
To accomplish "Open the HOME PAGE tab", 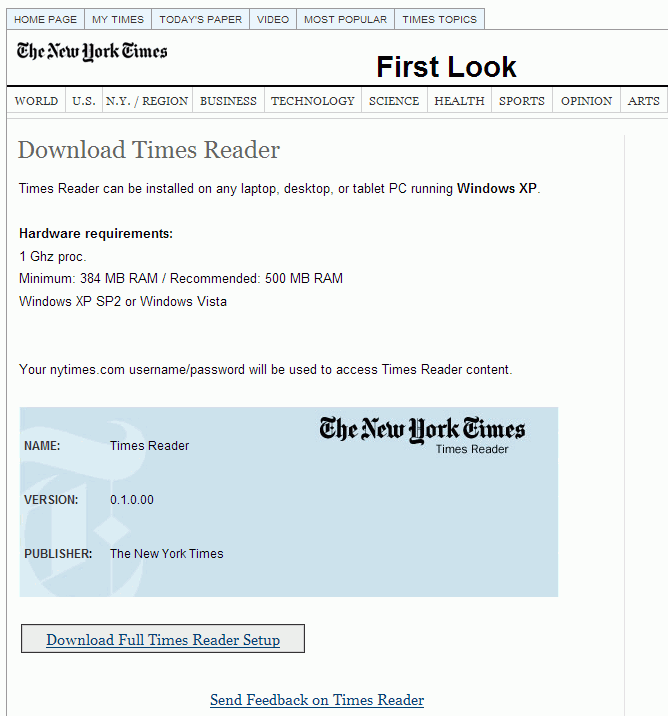I will pos(45,19).
